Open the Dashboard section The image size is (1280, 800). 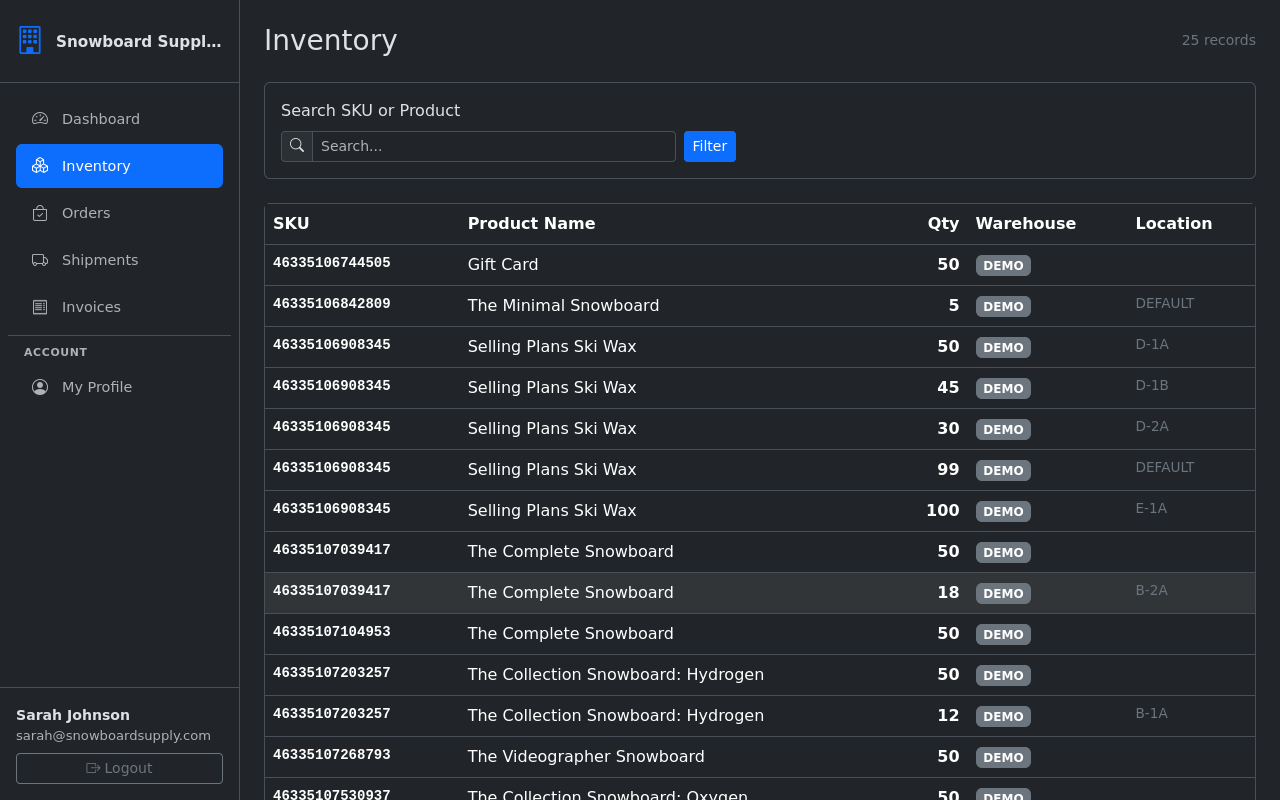[x=101, y=118]
